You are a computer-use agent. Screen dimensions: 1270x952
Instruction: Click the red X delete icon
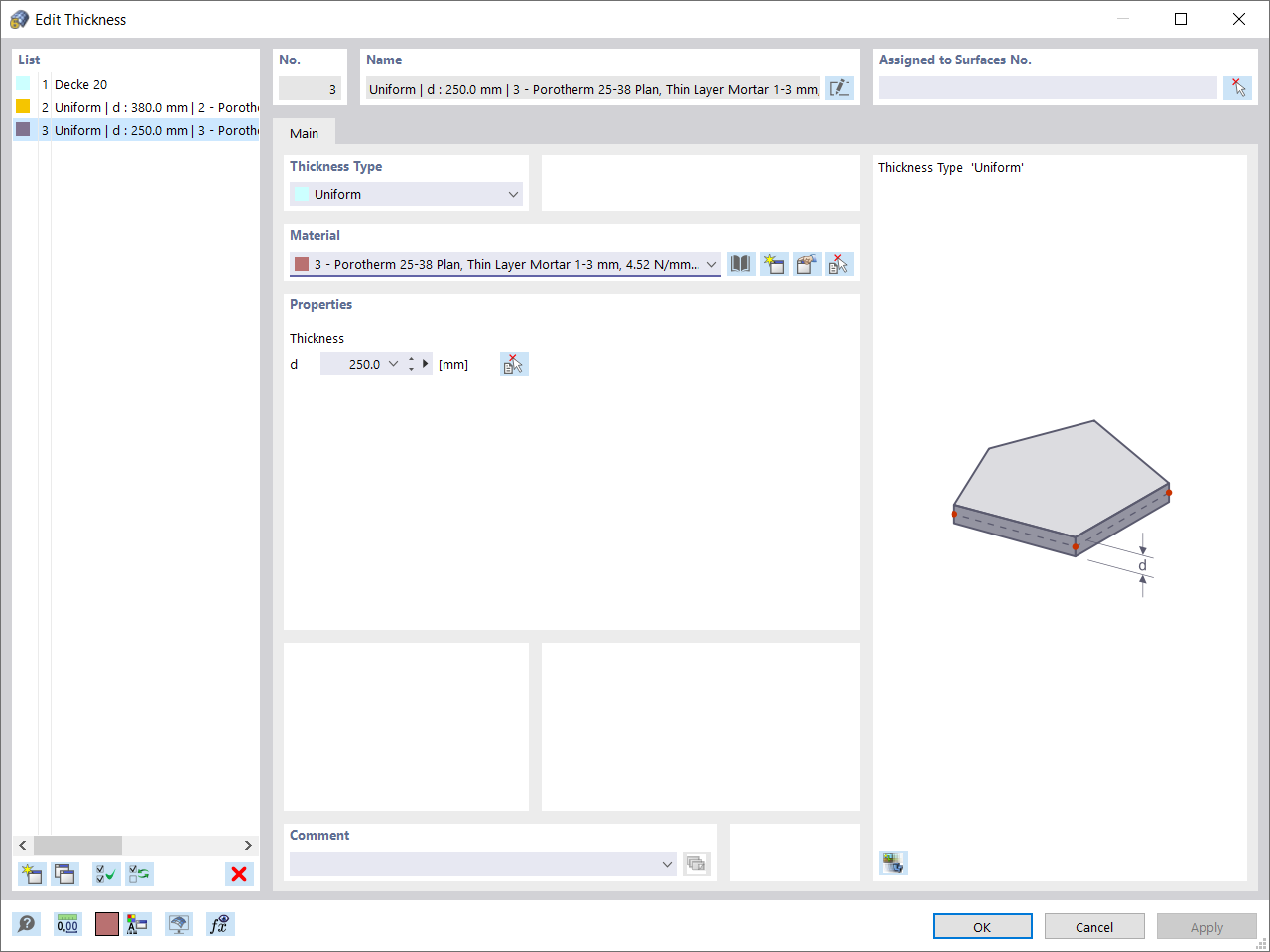click(239, 874)
